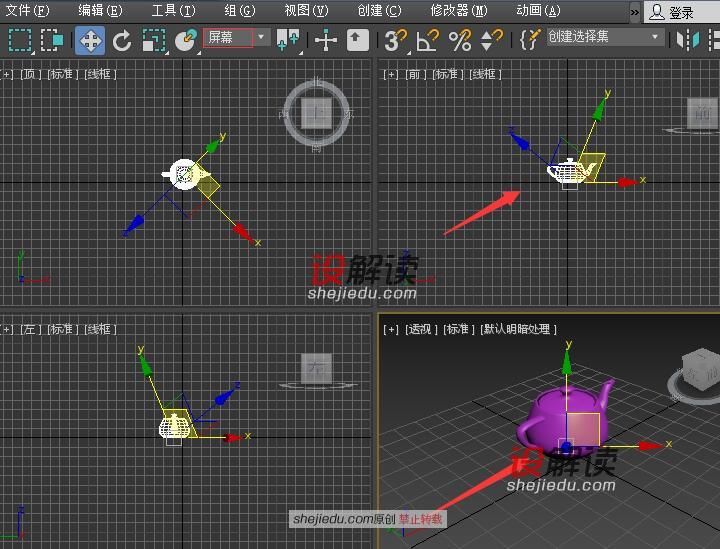Open Edit Named Selection Sets braces icon

pos(530,39)
